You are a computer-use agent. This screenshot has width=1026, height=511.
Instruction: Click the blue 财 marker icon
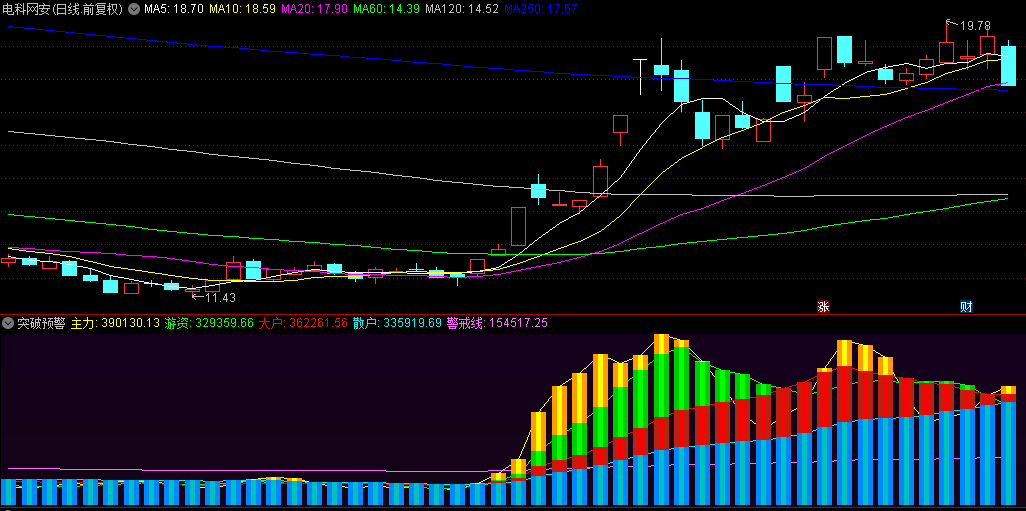click(966, 306)
